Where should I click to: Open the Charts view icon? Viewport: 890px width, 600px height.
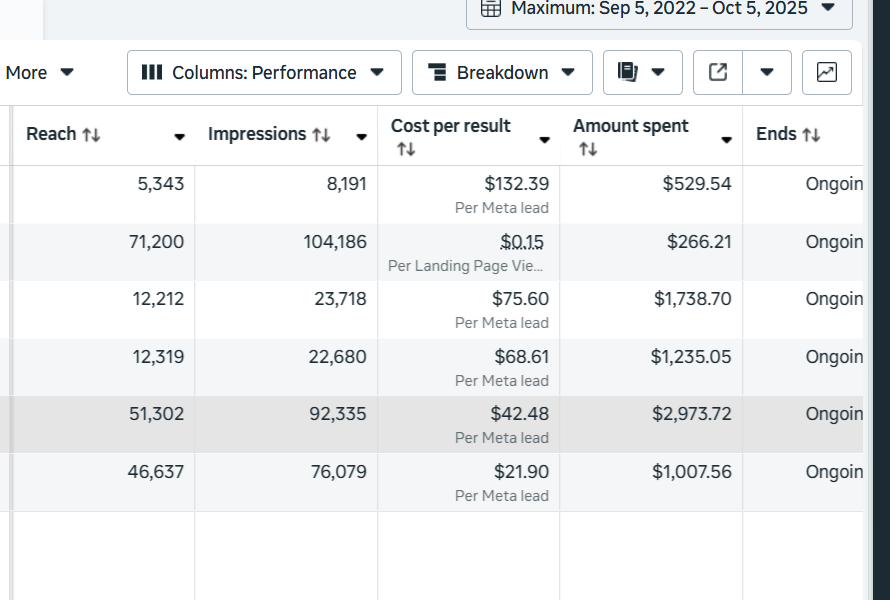coord(827,72)
